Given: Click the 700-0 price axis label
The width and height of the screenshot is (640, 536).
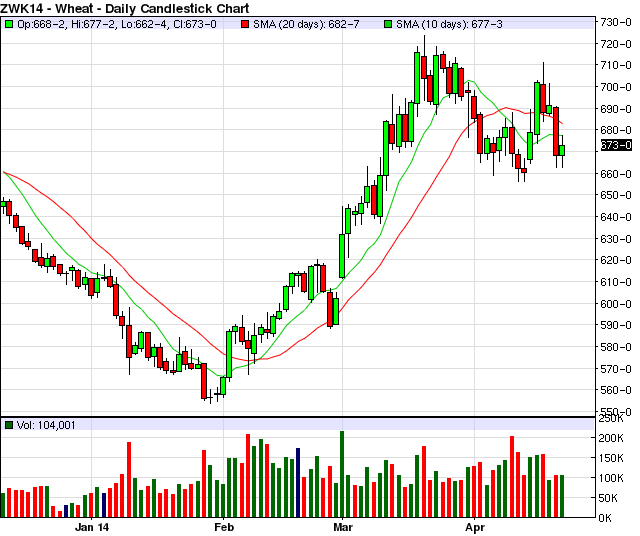Looking at the screenshot, I should click(x=616, y=87).
